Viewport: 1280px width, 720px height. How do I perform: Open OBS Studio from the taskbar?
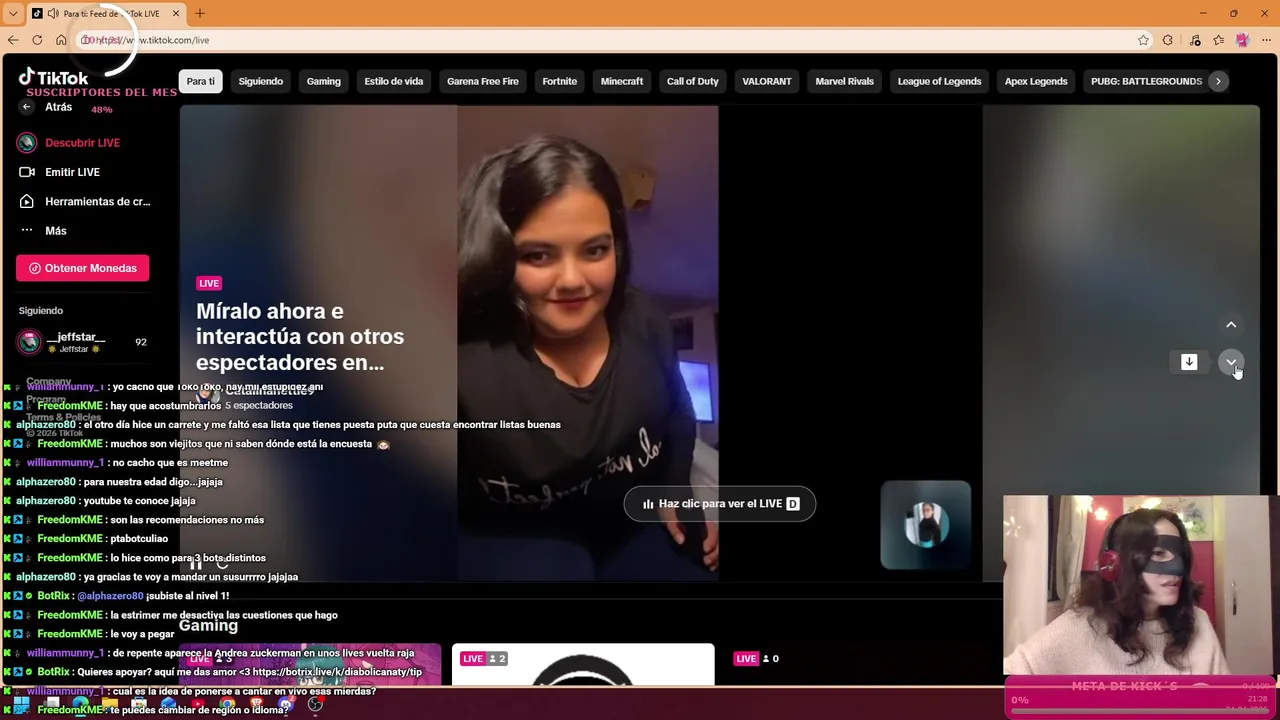click(x=315, y=705)
